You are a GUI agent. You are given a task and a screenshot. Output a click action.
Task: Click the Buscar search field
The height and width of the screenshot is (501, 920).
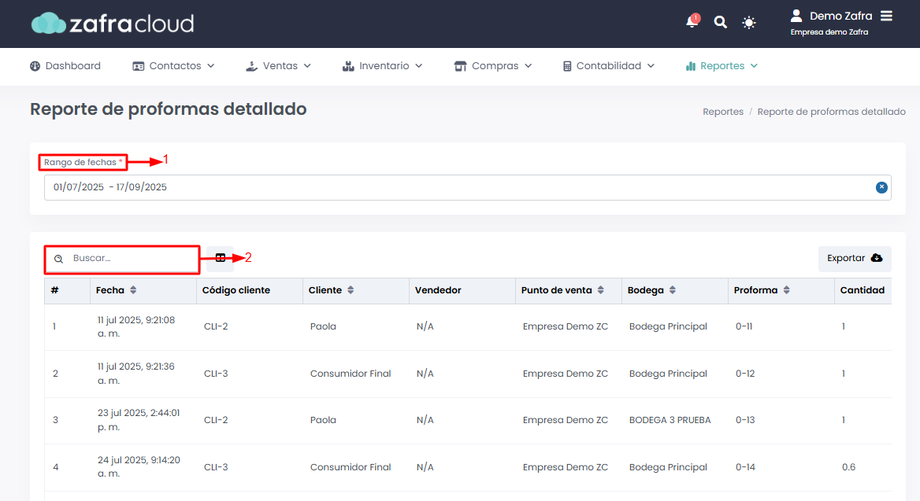(x=122, y=258)
